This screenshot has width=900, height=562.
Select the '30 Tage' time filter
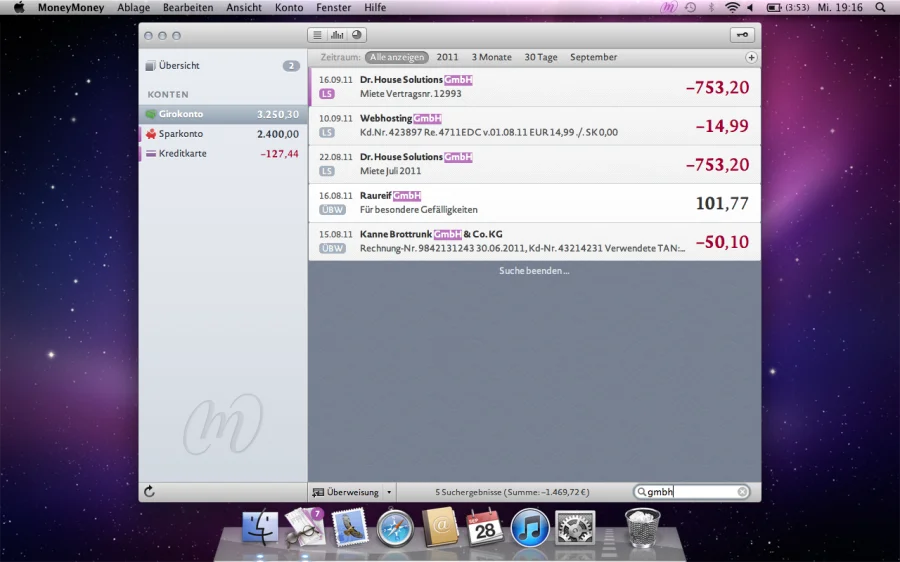pos(541,58)
